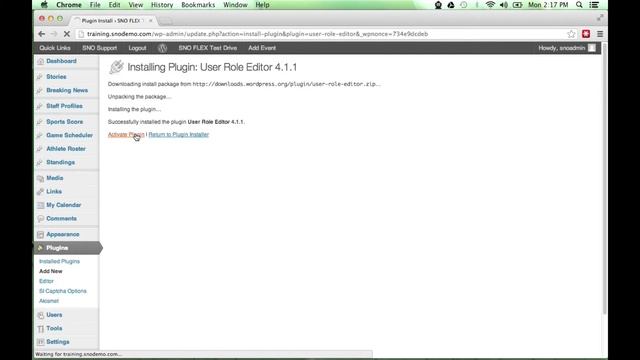The image size is (640, 360).
Task: Click the Standings pin icon
Action: coord(40,162)
